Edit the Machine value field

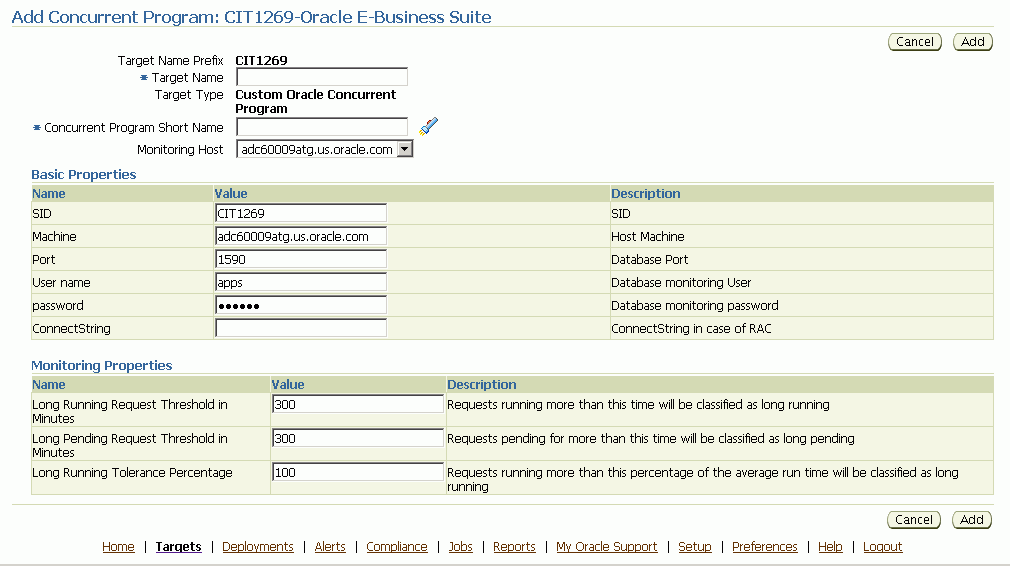click(x=301, y=236)
